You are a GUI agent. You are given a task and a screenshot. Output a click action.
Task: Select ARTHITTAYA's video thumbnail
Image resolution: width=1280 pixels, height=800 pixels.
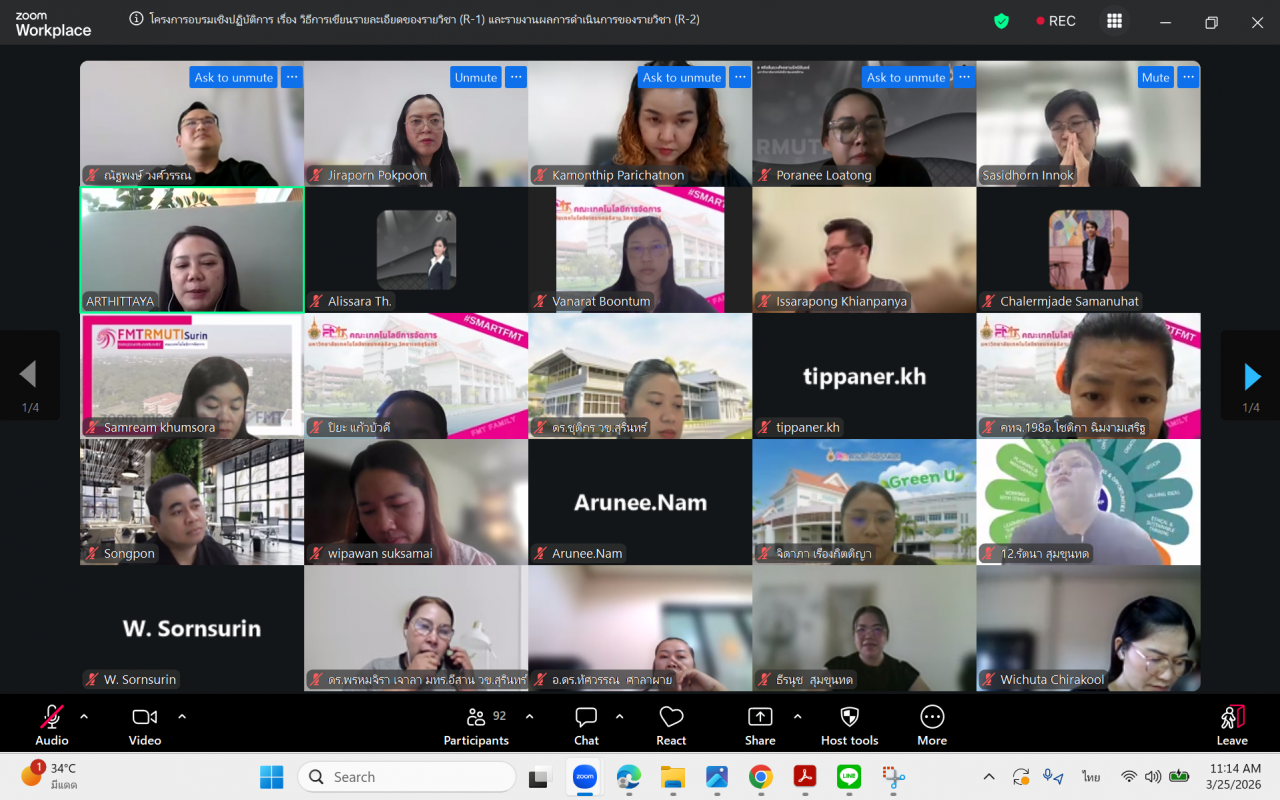pos(192,250)
